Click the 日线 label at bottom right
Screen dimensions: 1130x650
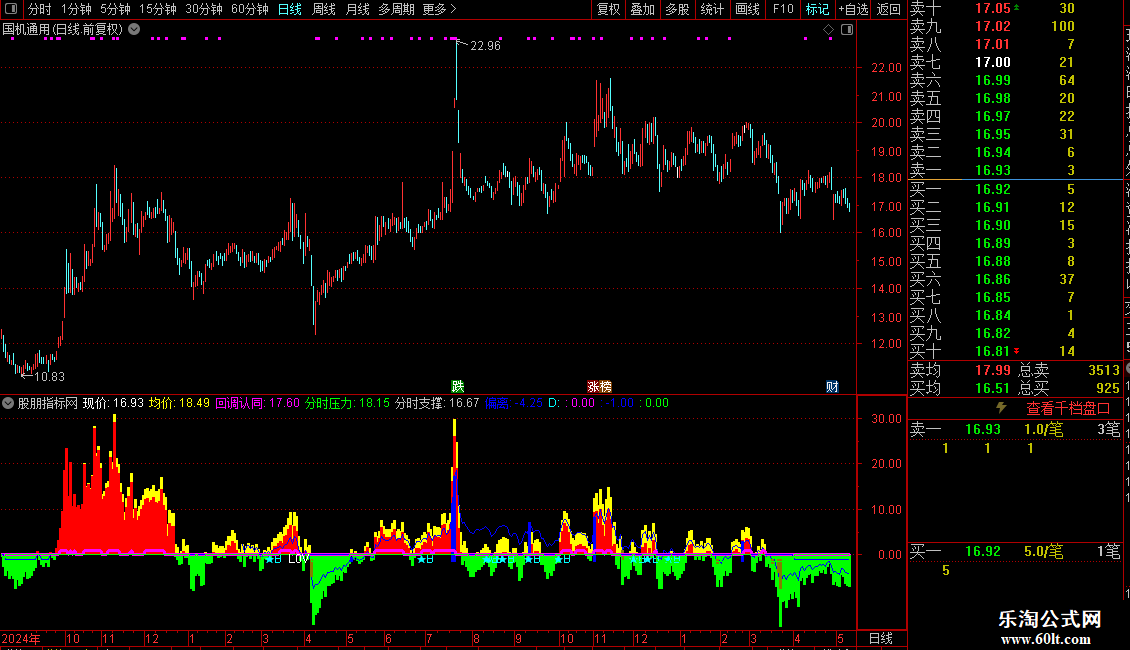coord(881,638)
